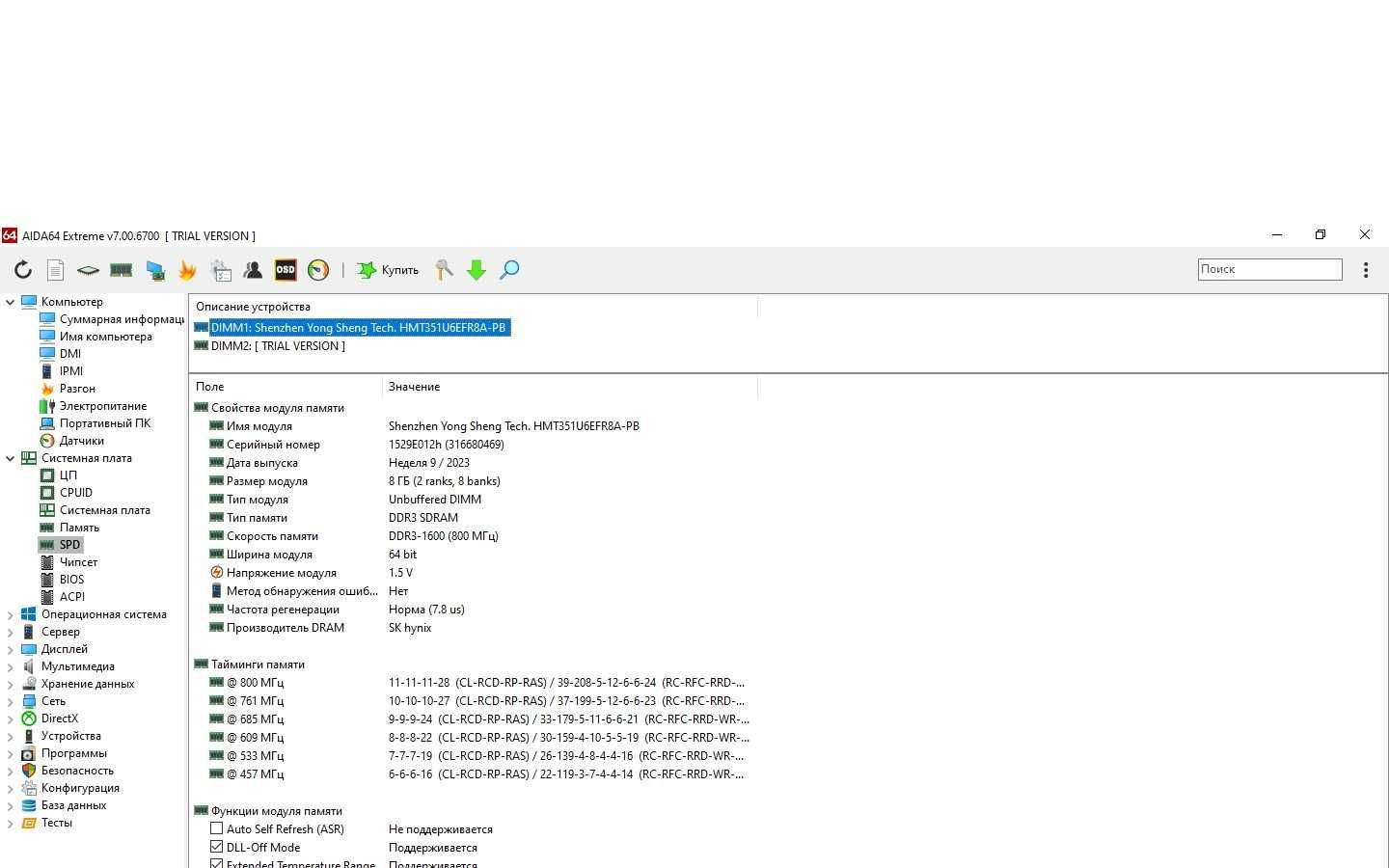Click the Значение column header
Screen dimensions: 1389x868
(570, 387)
